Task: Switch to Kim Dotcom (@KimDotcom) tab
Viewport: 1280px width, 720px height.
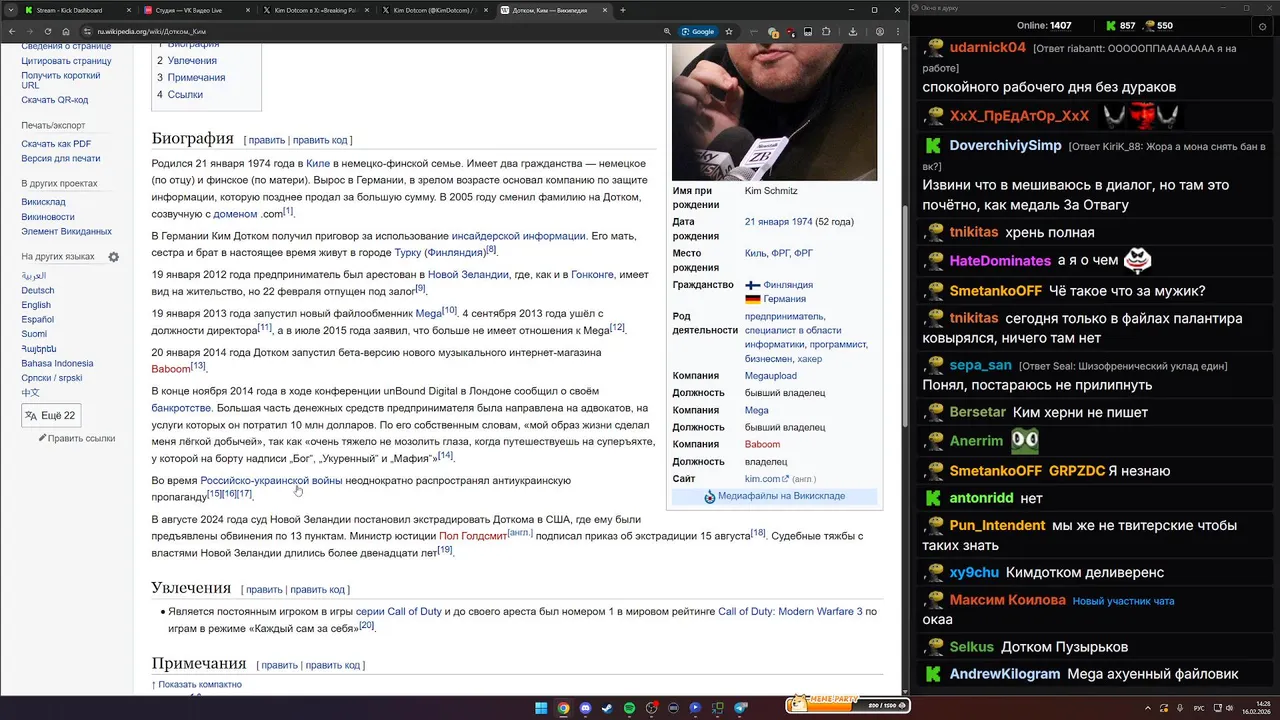Action: click(434, 10)
